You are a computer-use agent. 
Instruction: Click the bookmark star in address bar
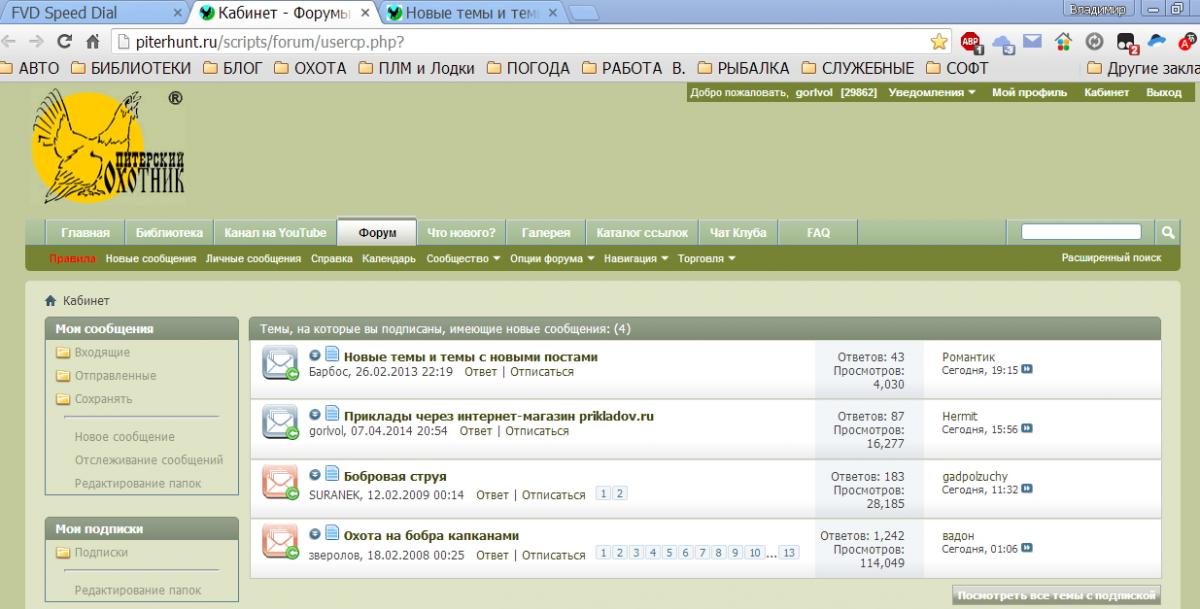[938, 42]
